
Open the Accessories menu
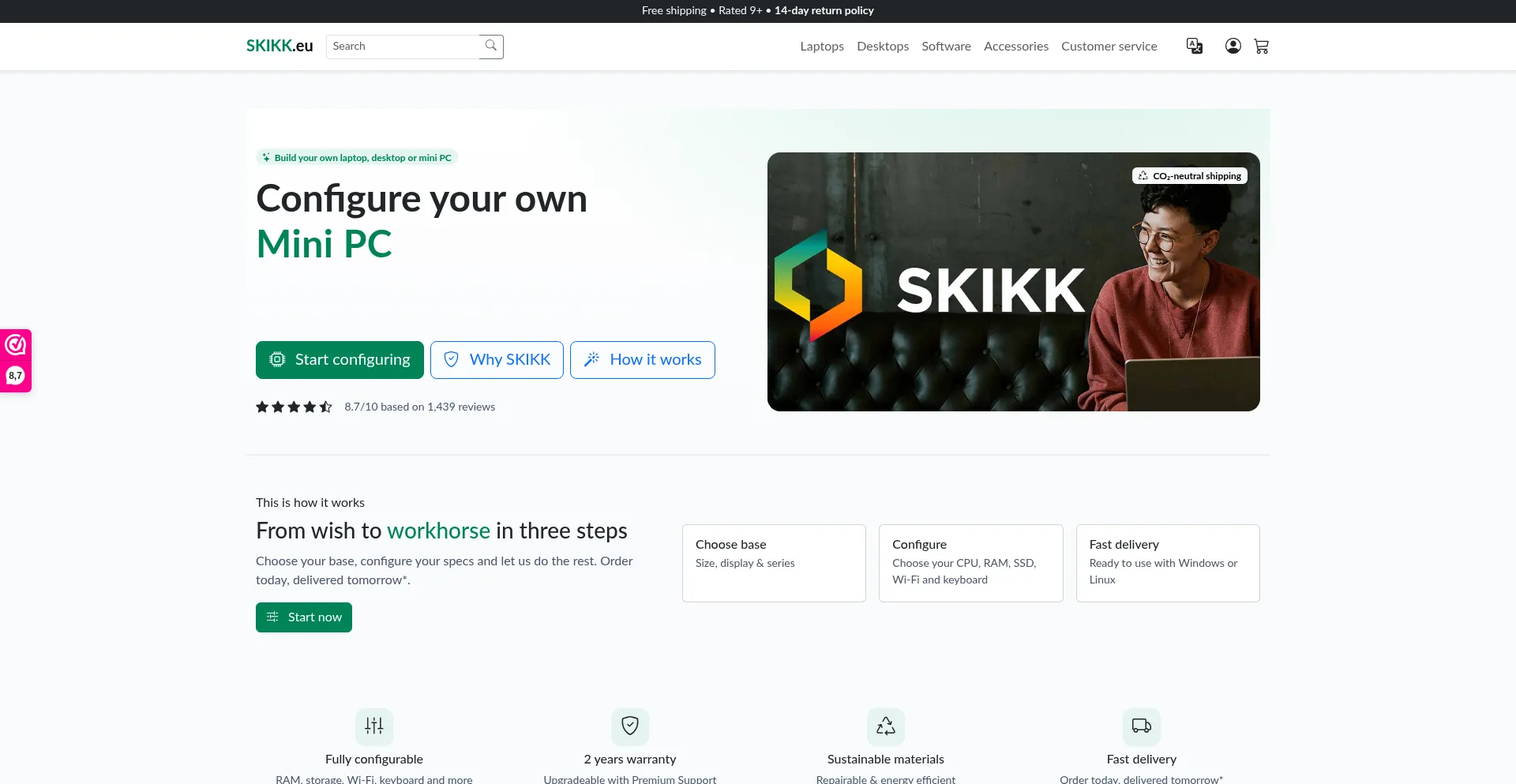1015,47
